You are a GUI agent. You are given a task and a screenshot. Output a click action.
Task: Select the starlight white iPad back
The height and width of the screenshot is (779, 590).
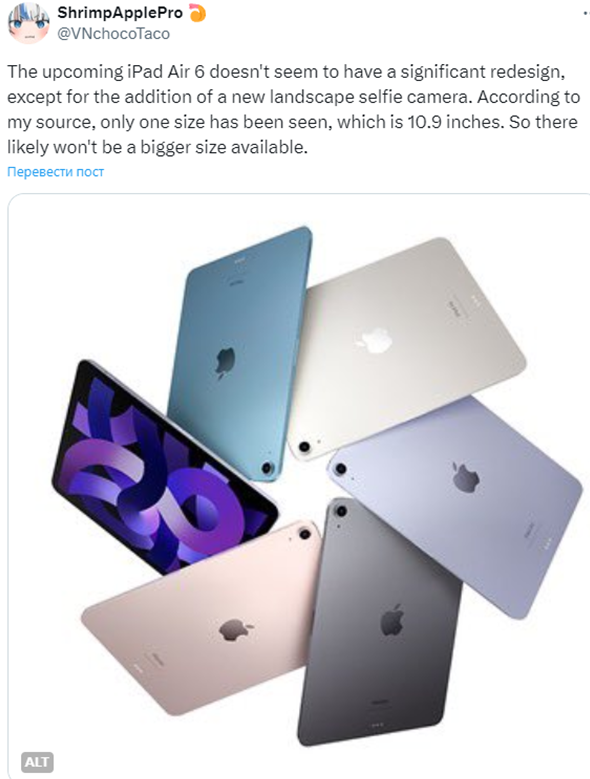[405, 348]
